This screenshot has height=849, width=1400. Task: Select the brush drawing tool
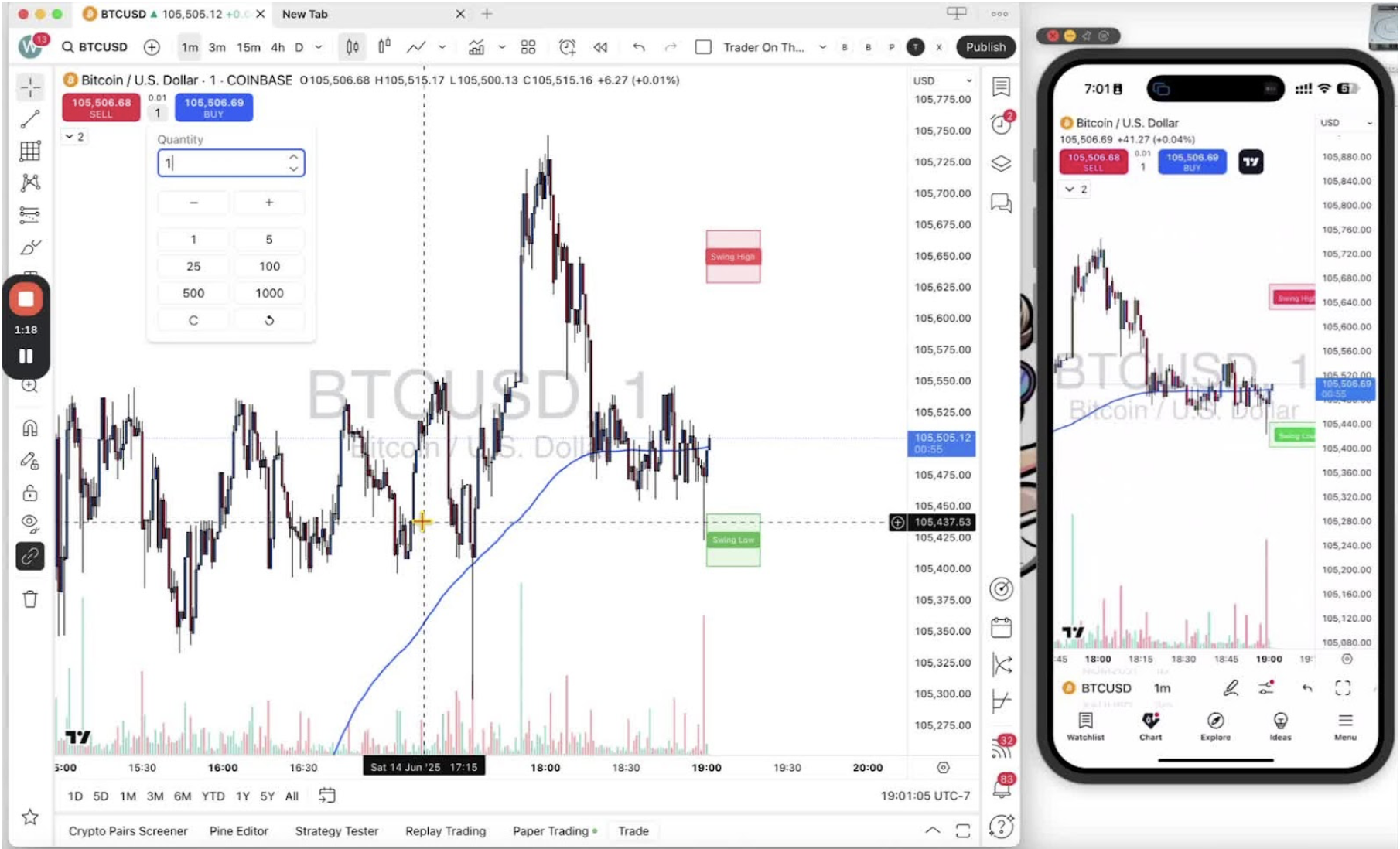tap(30, 247)
